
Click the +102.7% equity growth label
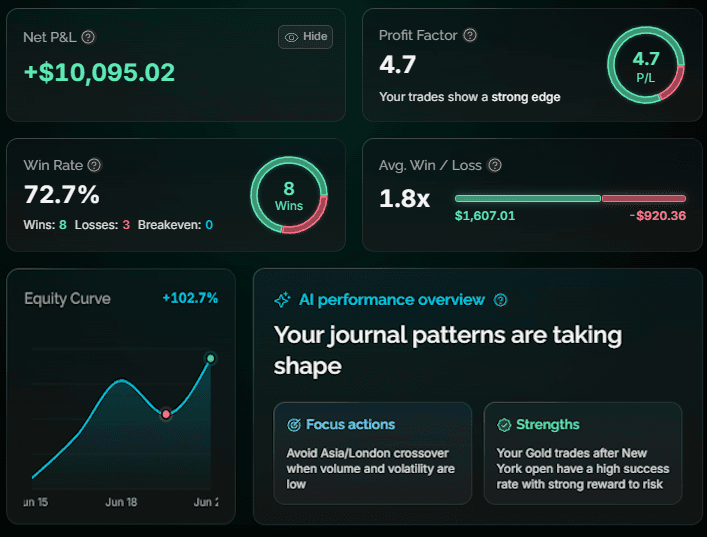[190, 298]
